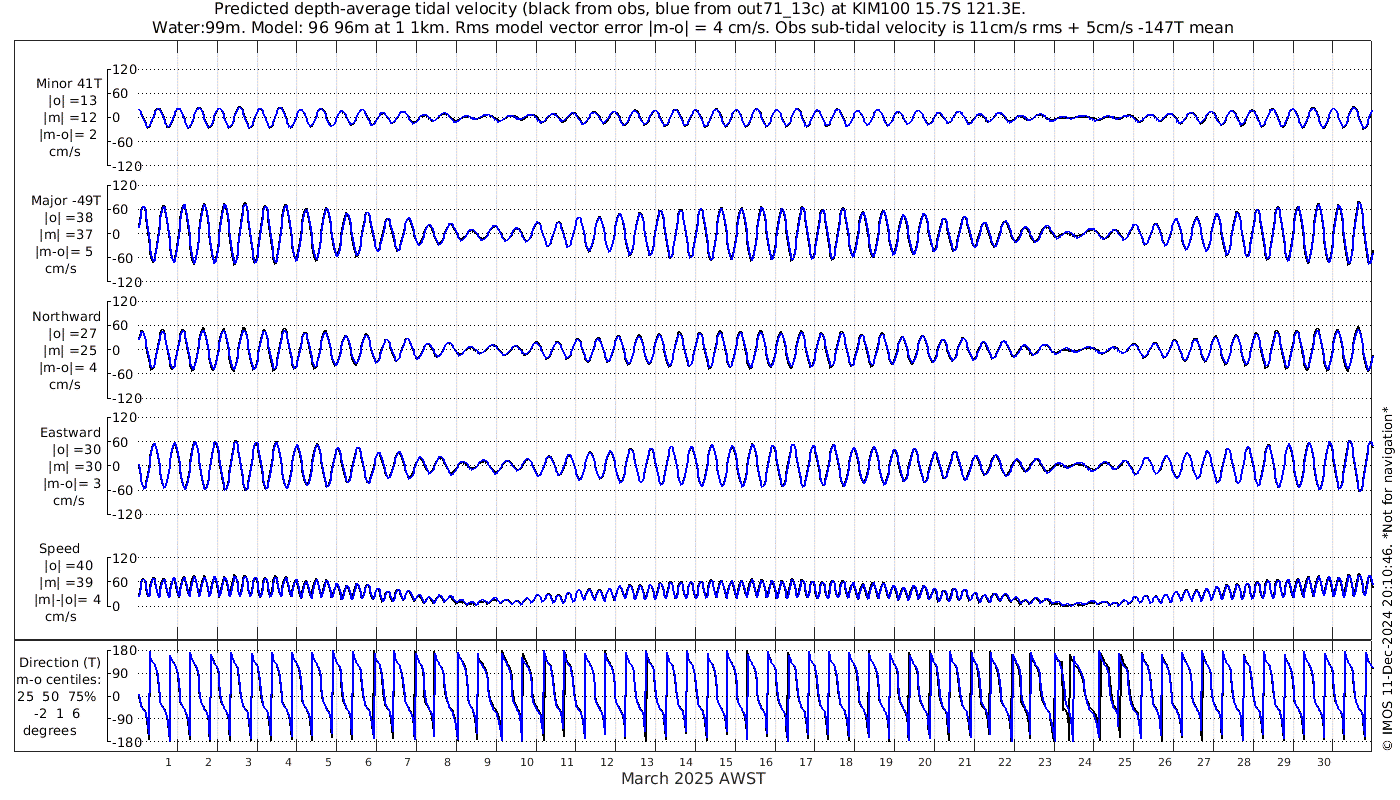Click the day 1 label on date axis

click(168, 762)
